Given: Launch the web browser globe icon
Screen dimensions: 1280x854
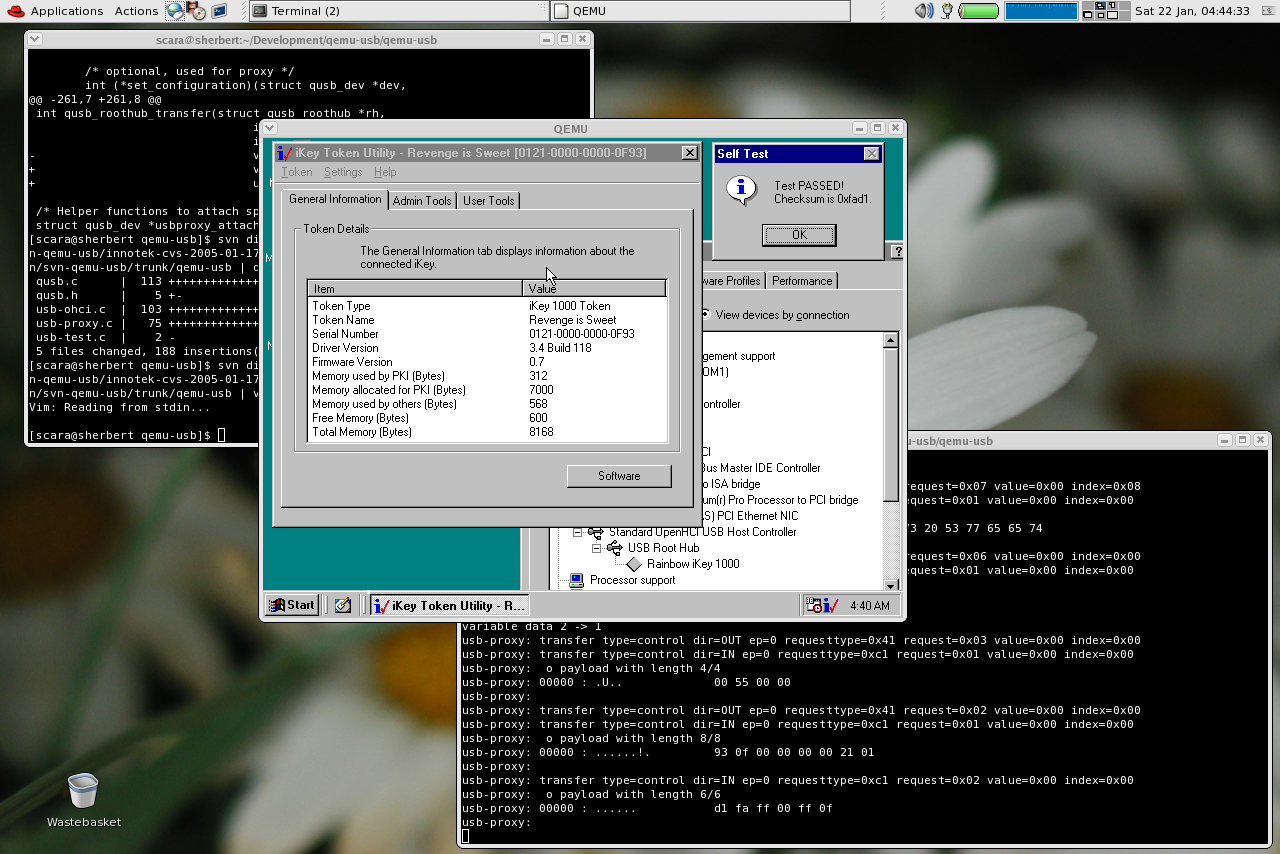Looking at the screenshot, I should (x=175, y=11).
